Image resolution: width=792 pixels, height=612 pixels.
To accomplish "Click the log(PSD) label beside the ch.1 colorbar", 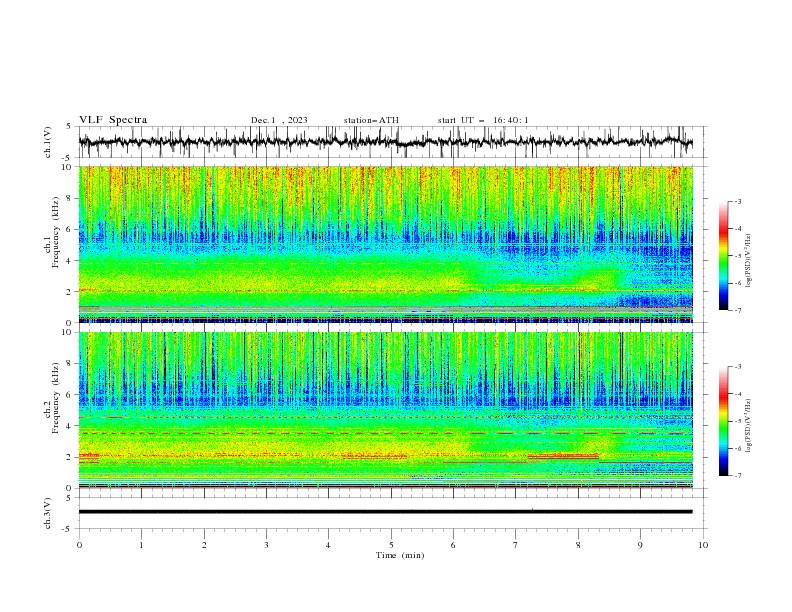I will (x=749, y=261).
